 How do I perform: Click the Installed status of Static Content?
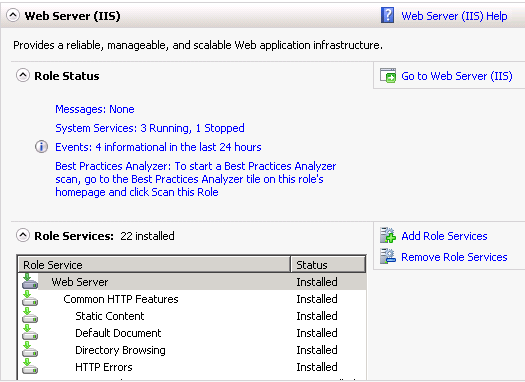coord(317,316)
